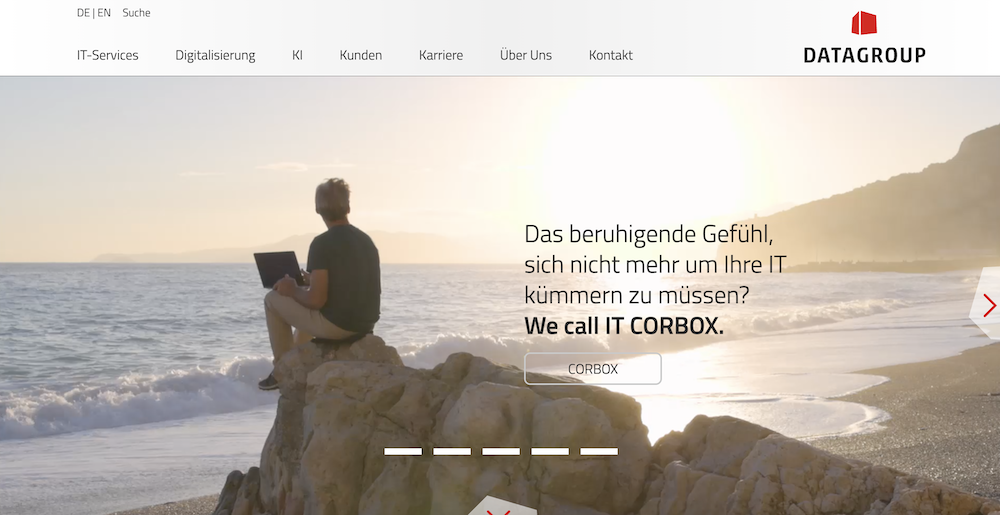Click the red DATAGROUP cube logo

pyautogui.click(x=864, y=23)
